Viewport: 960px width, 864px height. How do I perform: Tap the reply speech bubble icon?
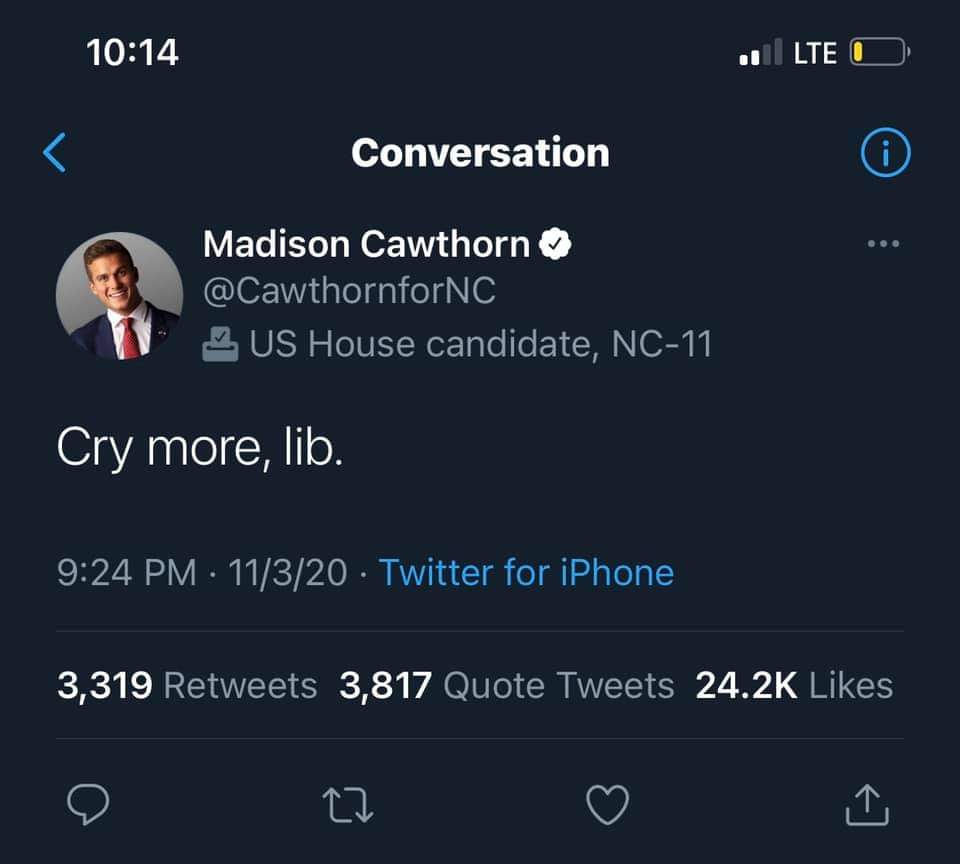tap(89, 806)
